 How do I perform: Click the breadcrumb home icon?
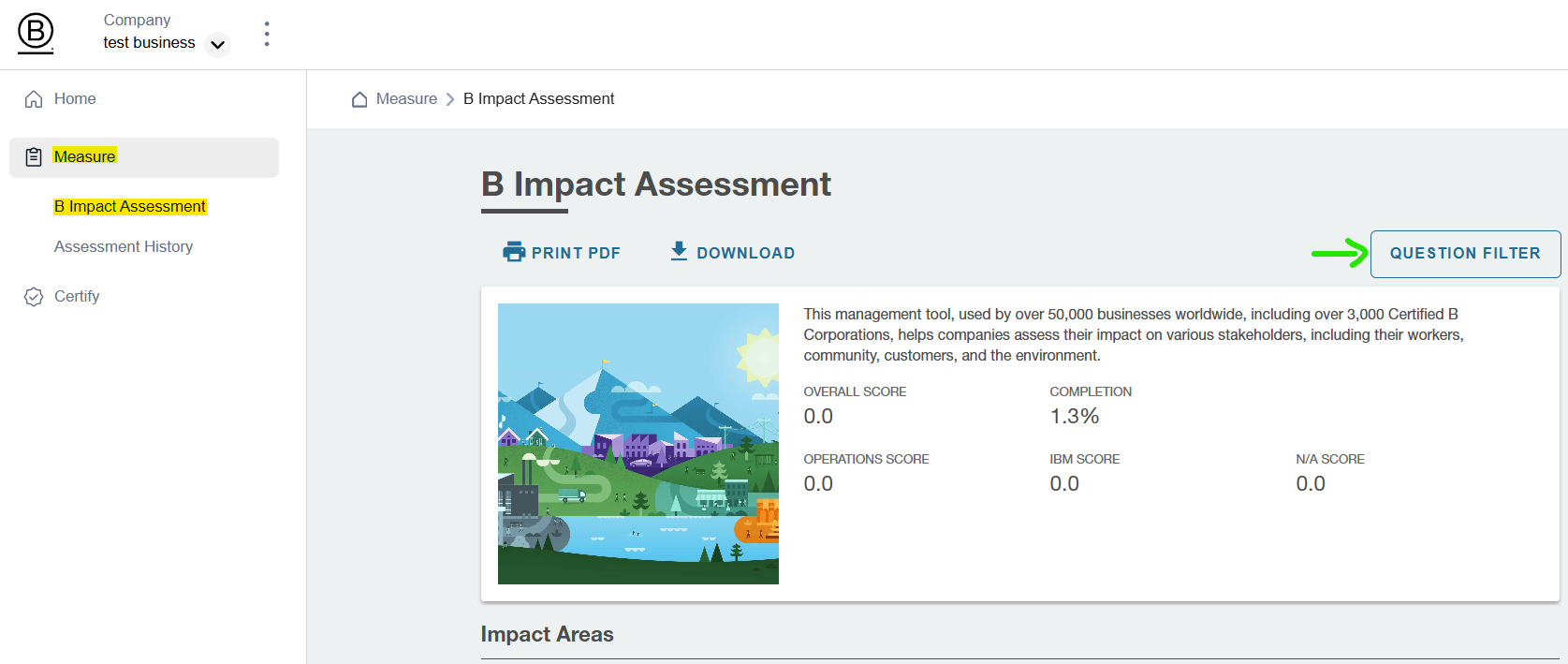pyautogui.click(x=359, y=99)
